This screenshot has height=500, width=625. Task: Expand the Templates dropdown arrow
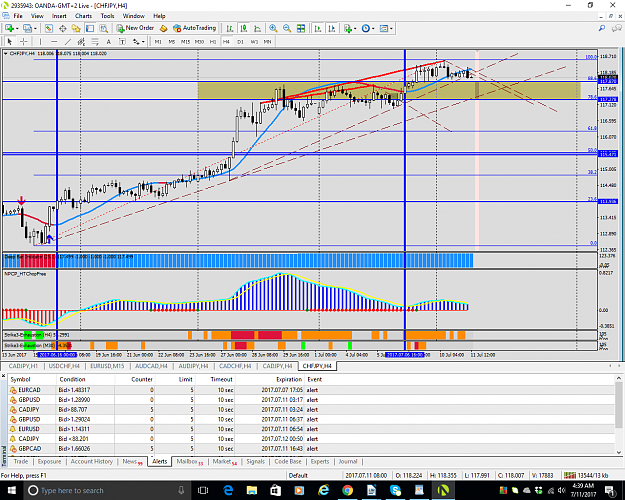tap(391, 29)
